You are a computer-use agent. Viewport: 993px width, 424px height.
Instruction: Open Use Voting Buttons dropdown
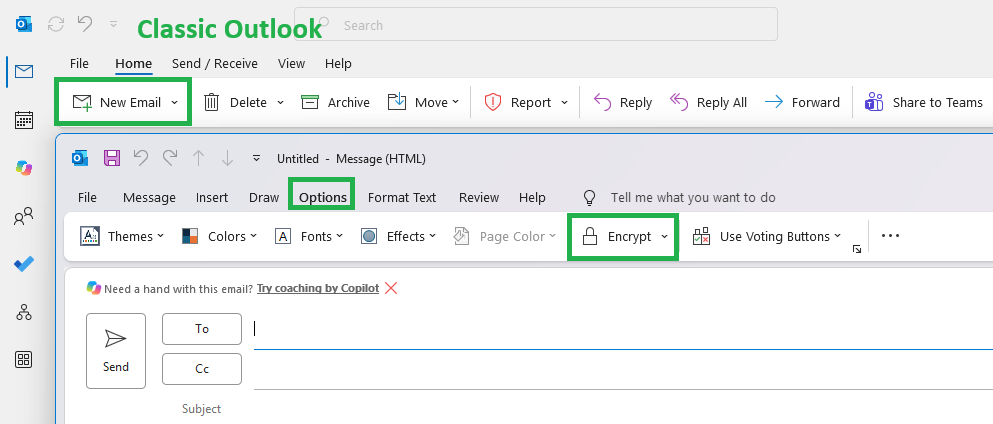(x=767, y=236)
